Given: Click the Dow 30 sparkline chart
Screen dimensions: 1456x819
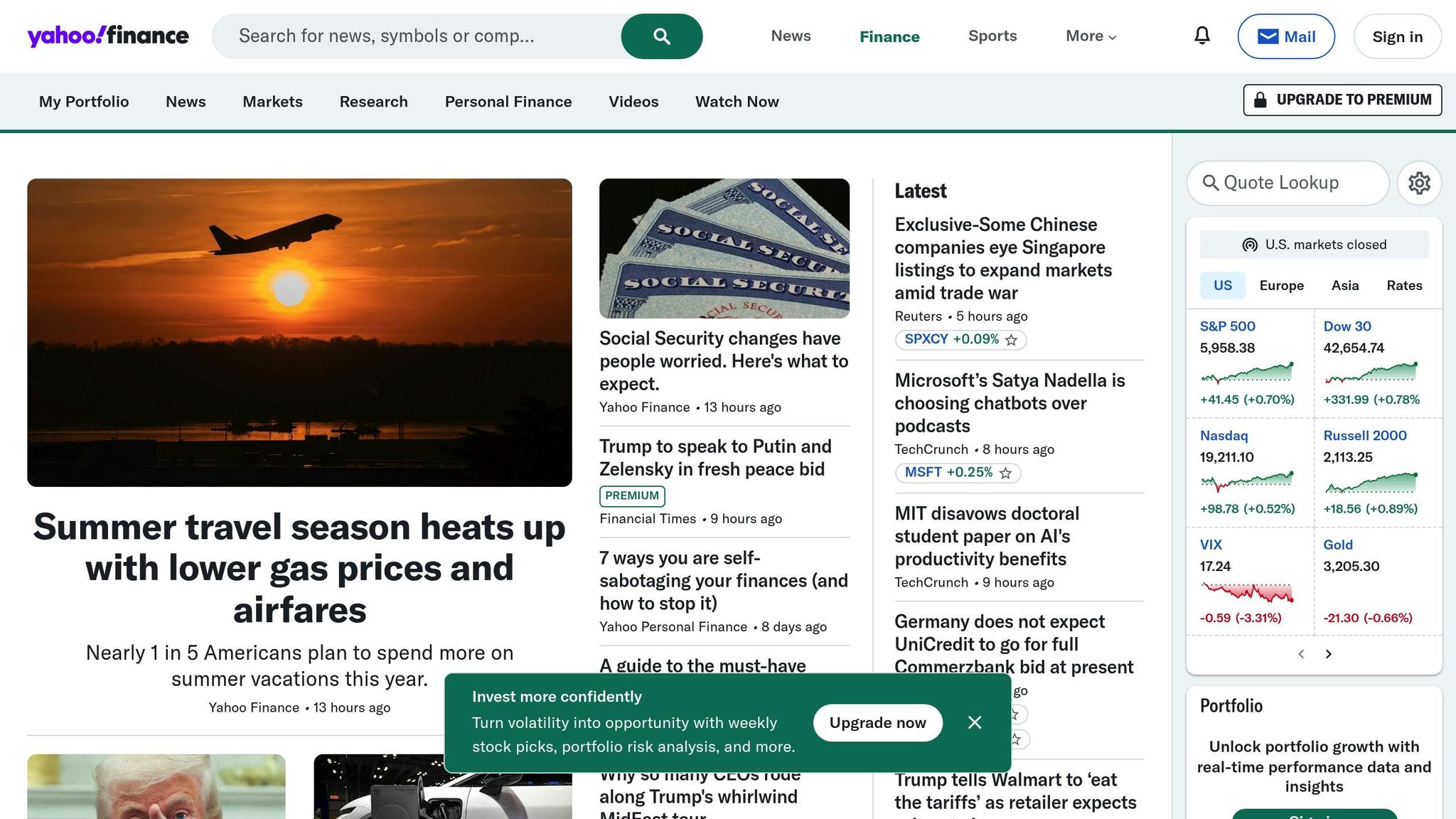Looking at the screenshot, I should tap(1371, 373).
